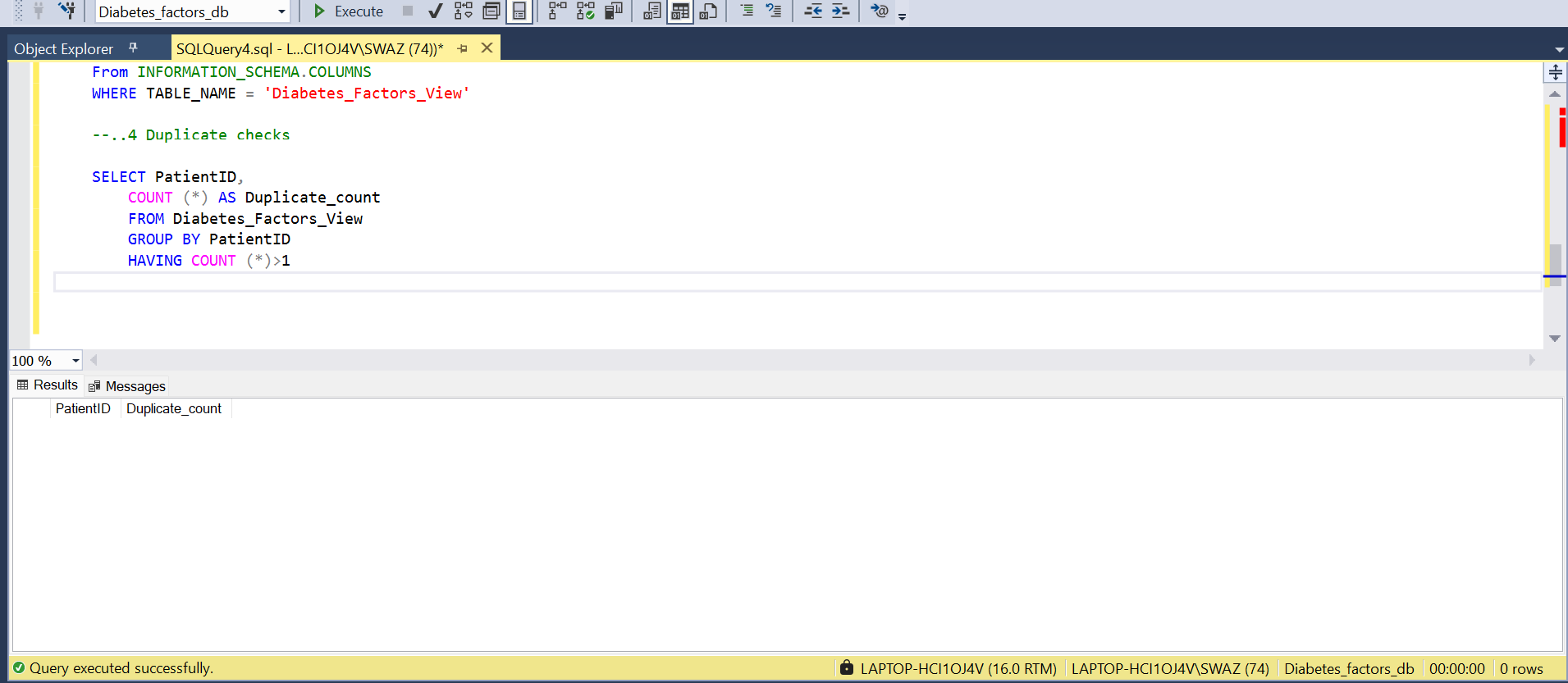Click the Decrease Indent icon
The image size is (1568, 683).
(x=813, y=11)
